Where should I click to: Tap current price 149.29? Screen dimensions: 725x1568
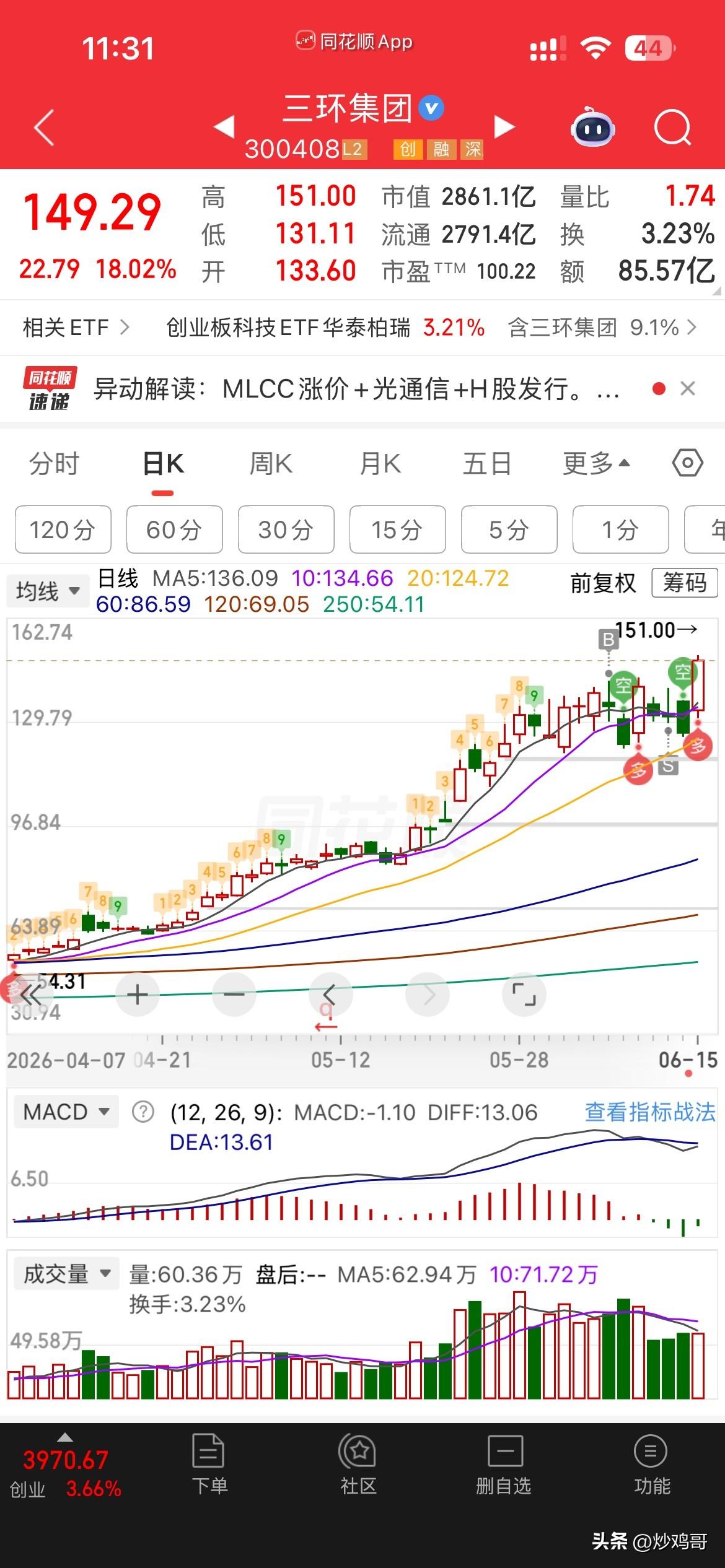[92, 212]
